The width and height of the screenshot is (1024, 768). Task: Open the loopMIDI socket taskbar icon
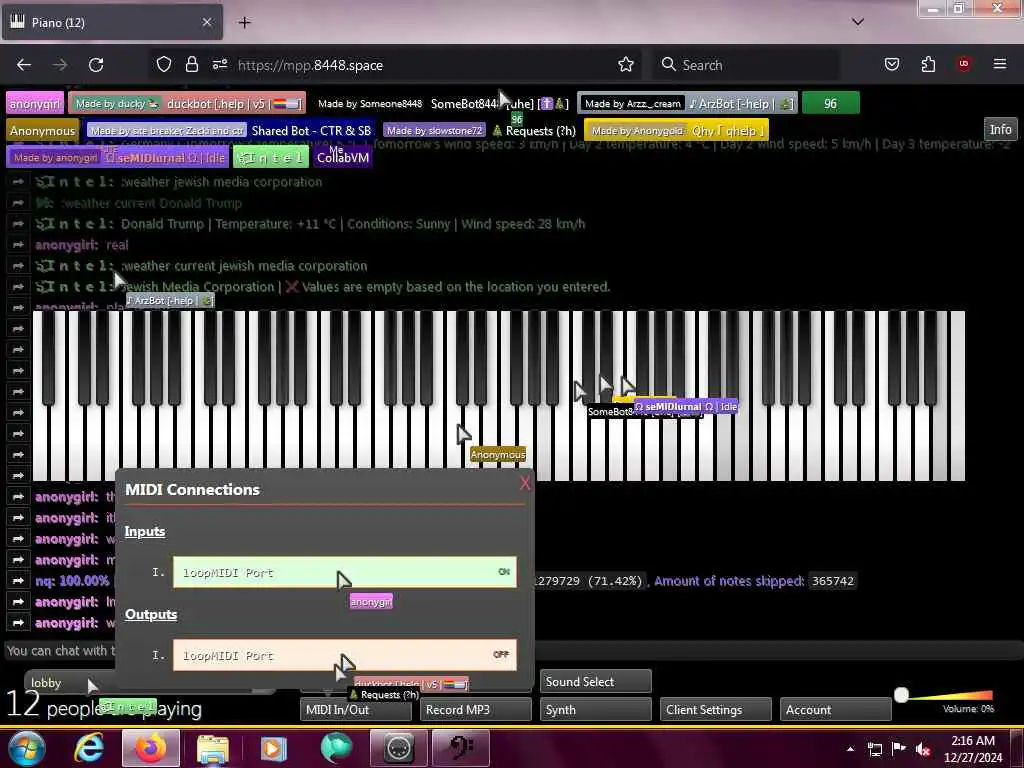(x=398, y=748)
